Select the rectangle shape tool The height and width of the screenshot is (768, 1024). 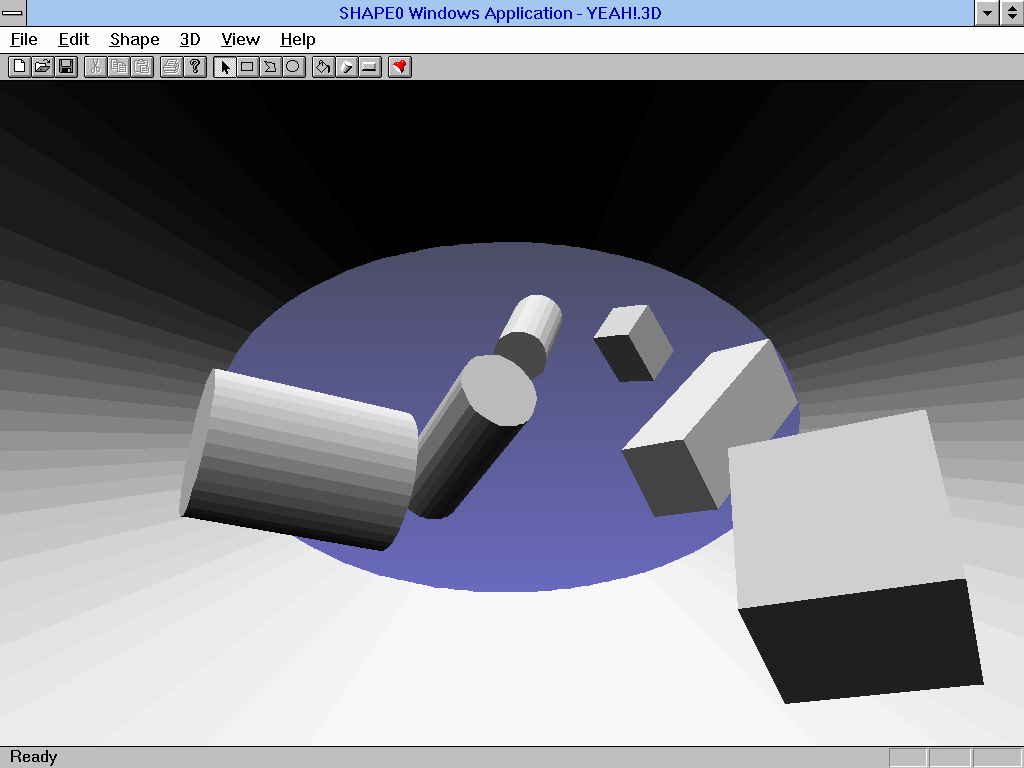point(248,67)
